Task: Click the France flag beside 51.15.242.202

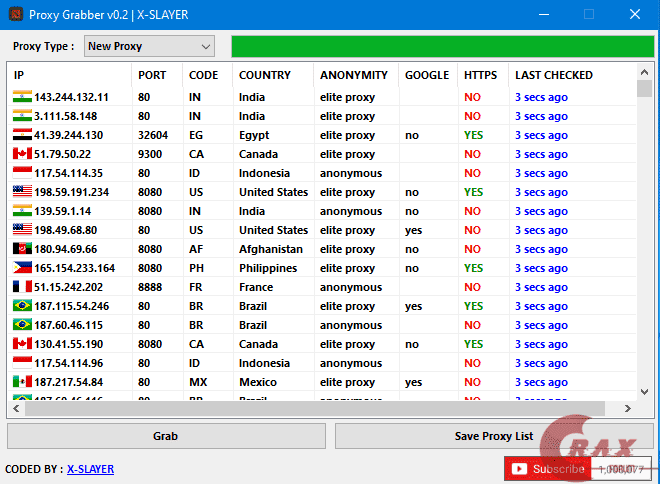Action: (22, 287)
